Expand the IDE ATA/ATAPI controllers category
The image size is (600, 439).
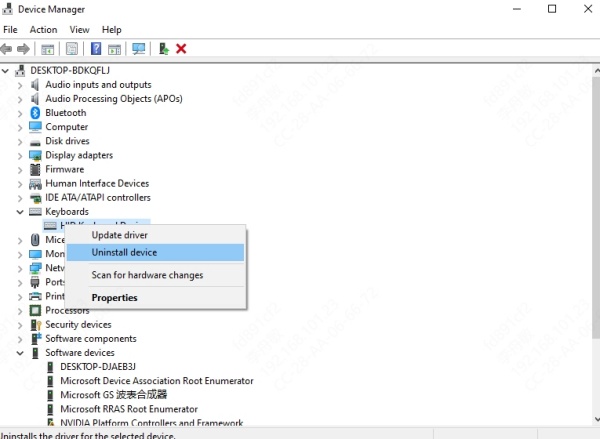(20, 198)
